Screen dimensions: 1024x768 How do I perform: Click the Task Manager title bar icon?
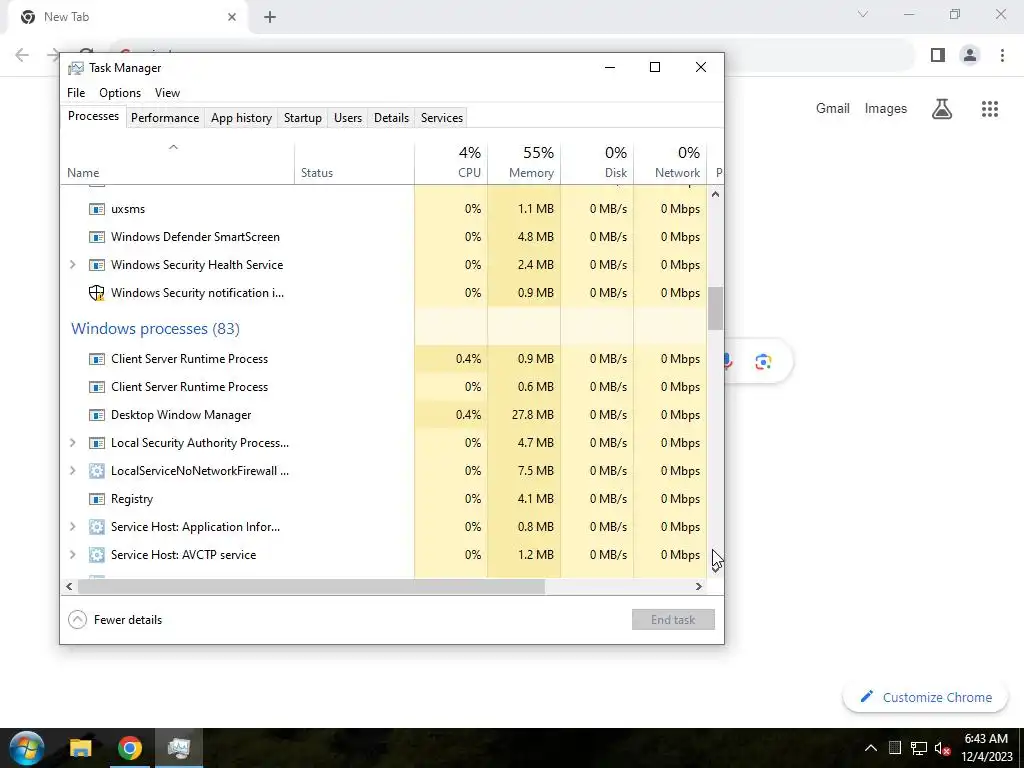[76, 68]
